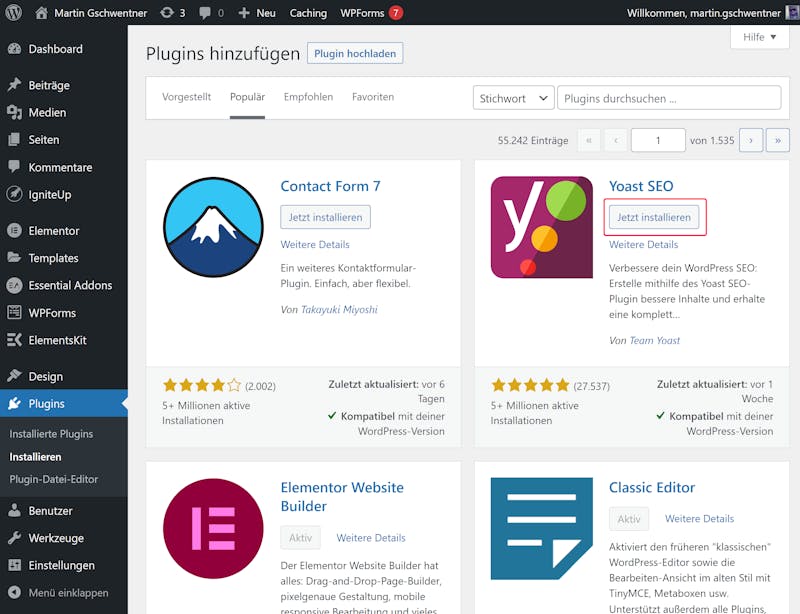
Task: Expand the Hilfe help panel
Action: pyautogui.click(x=760, y=37)
